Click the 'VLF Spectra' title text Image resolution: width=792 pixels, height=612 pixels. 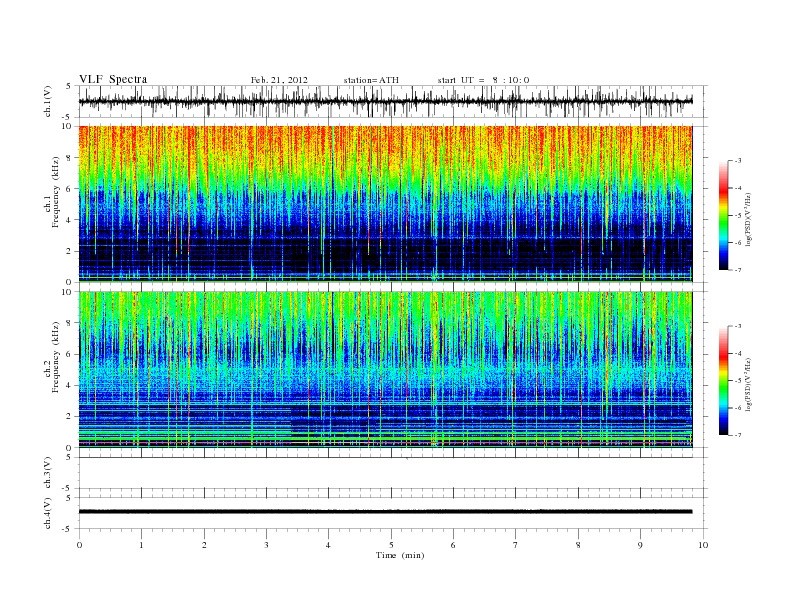coord(113,79)
